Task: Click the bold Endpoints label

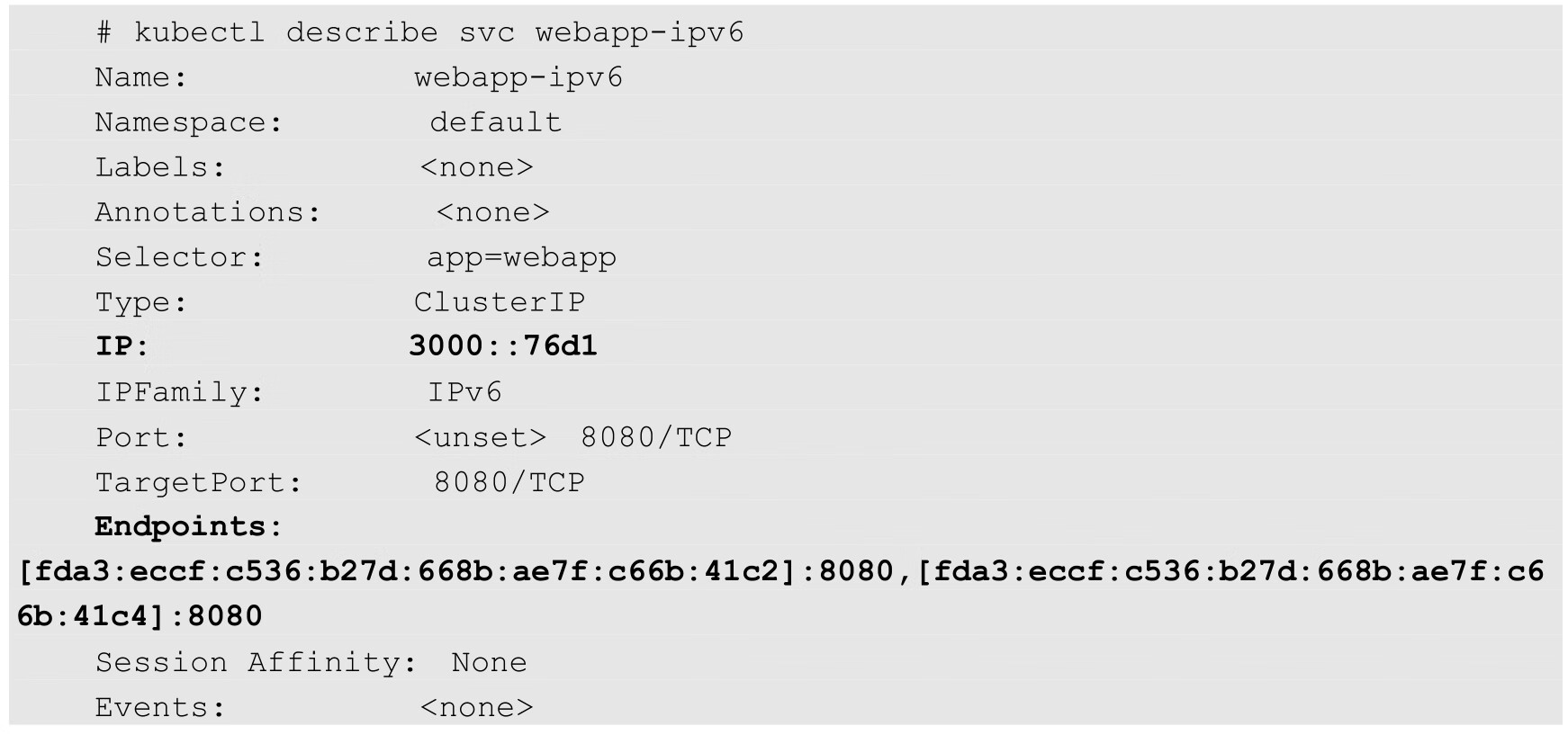Action: click(x=189, y=527)
